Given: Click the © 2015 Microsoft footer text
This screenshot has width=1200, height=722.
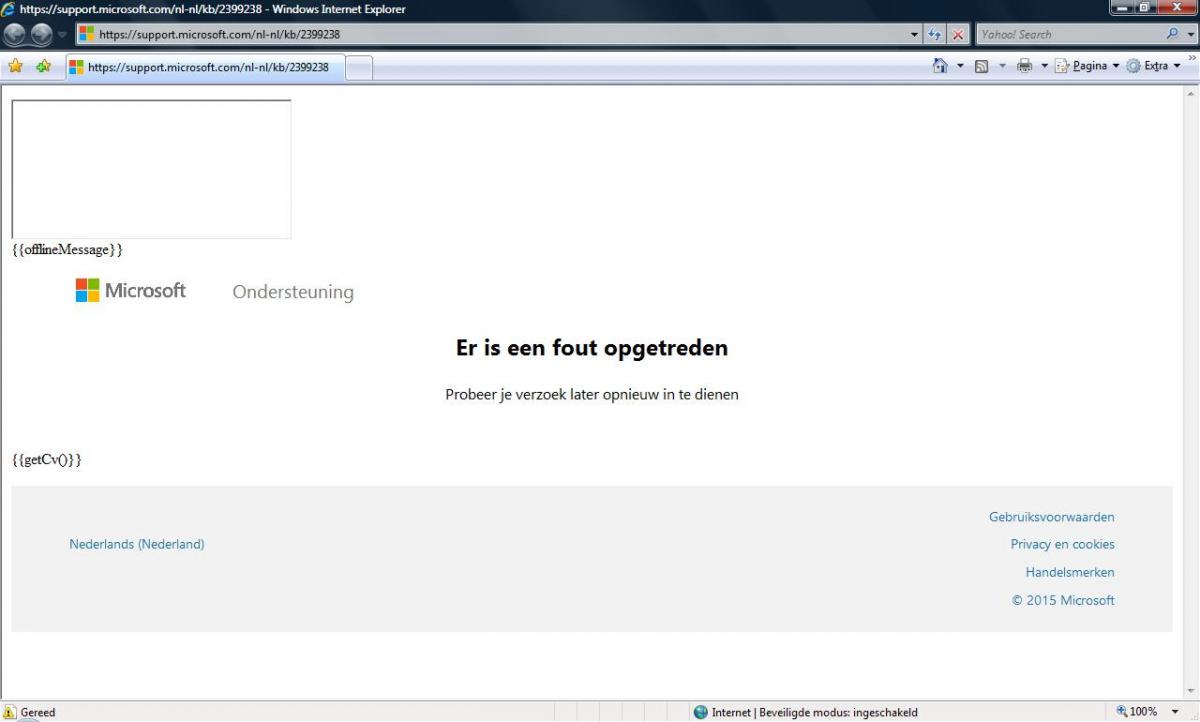Looking at the screenshot, I should point(1063,600).
